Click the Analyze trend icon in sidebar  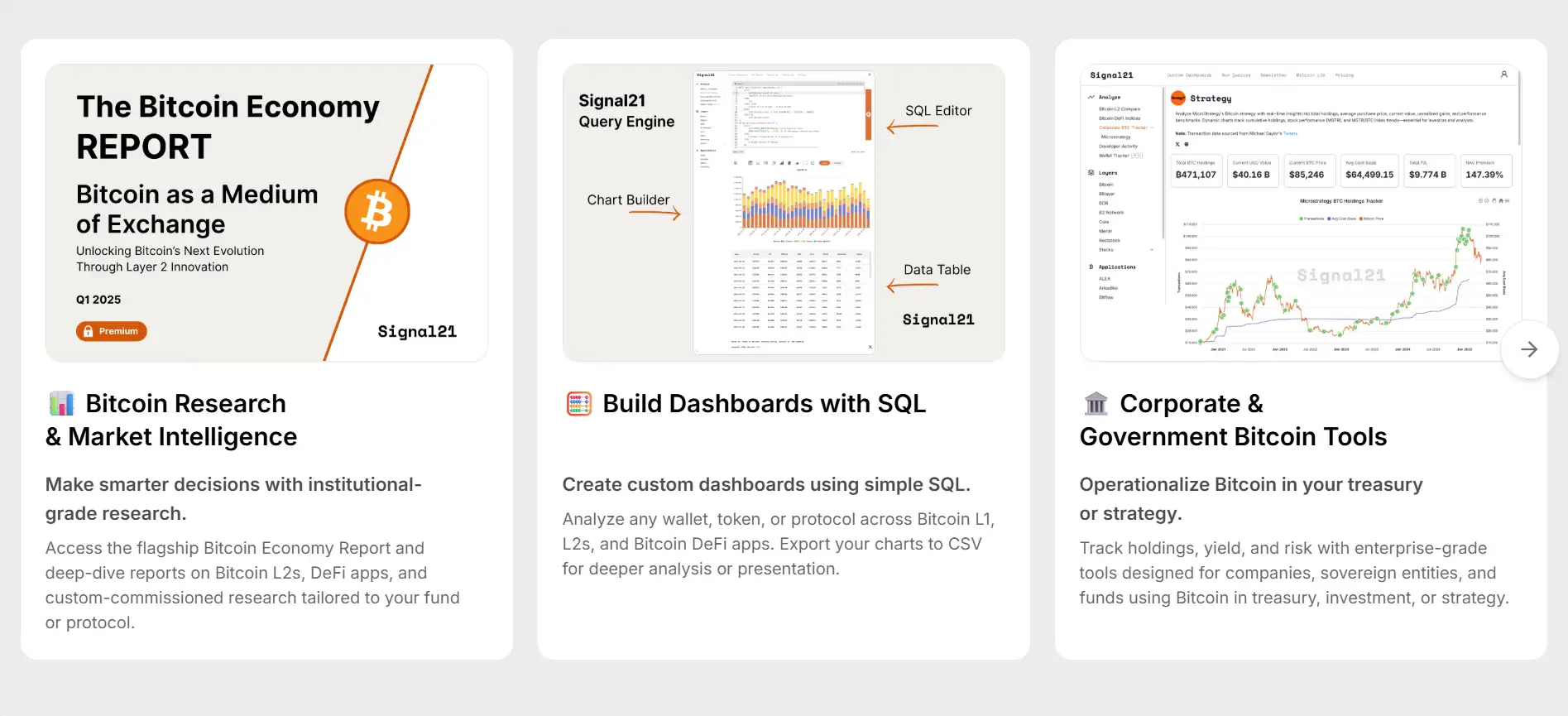coord(1091,98)
